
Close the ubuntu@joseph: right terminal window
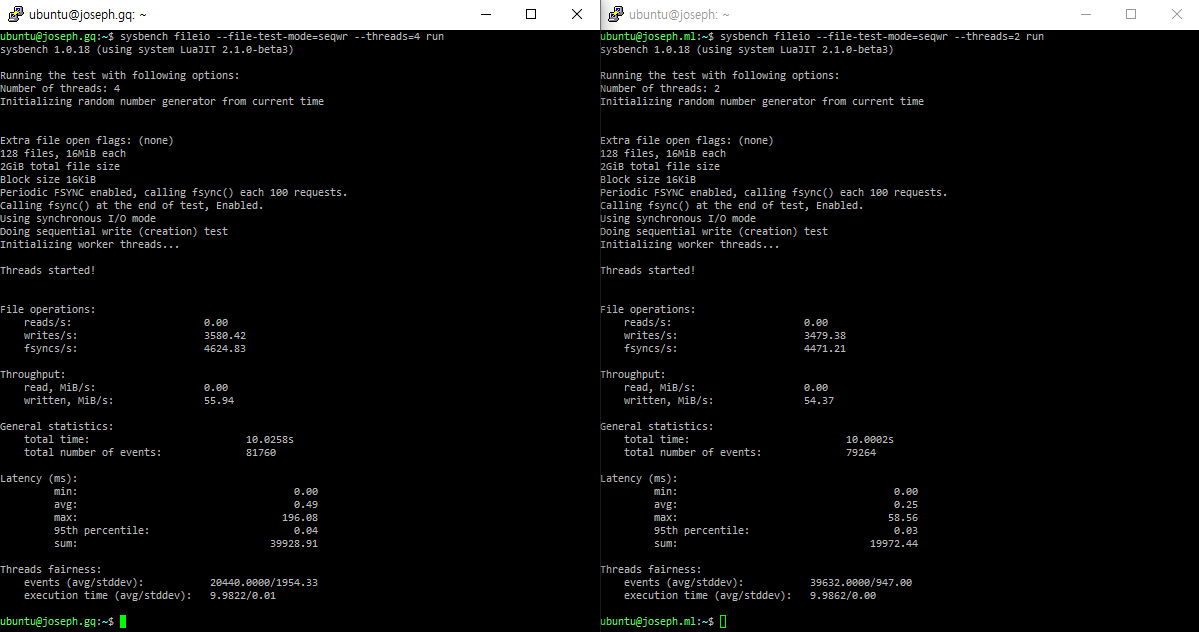click(x=1177, y=15)
